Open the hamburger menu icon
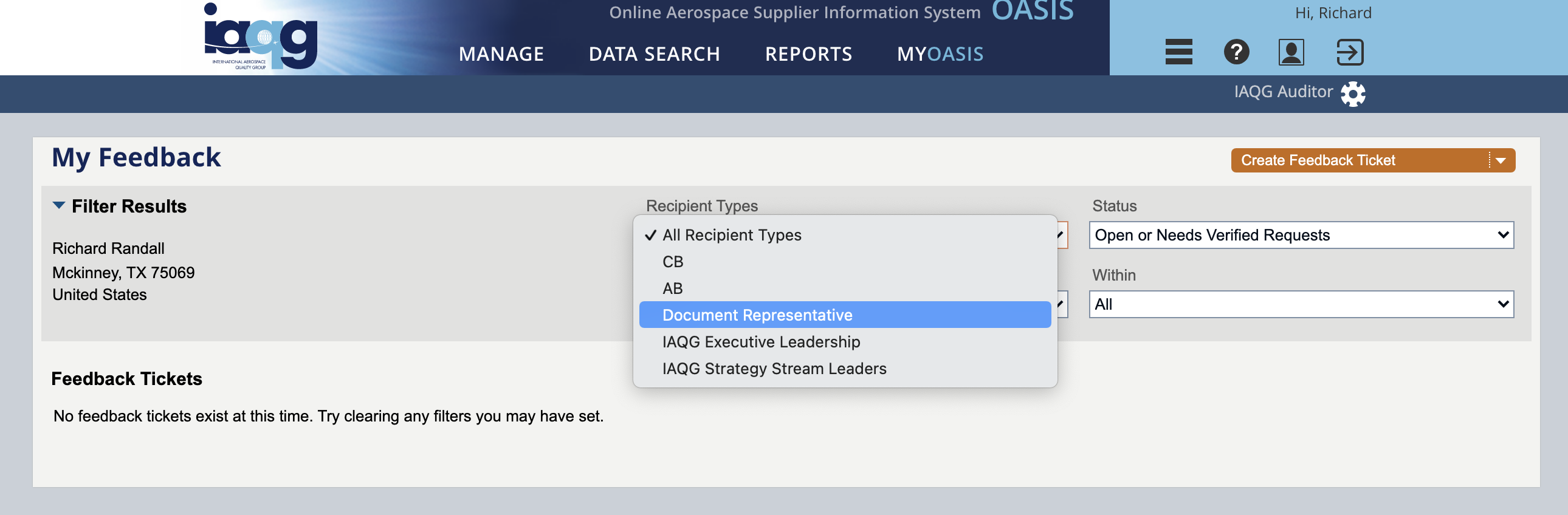The image size is (1568, 515). tap(1178, 52)
